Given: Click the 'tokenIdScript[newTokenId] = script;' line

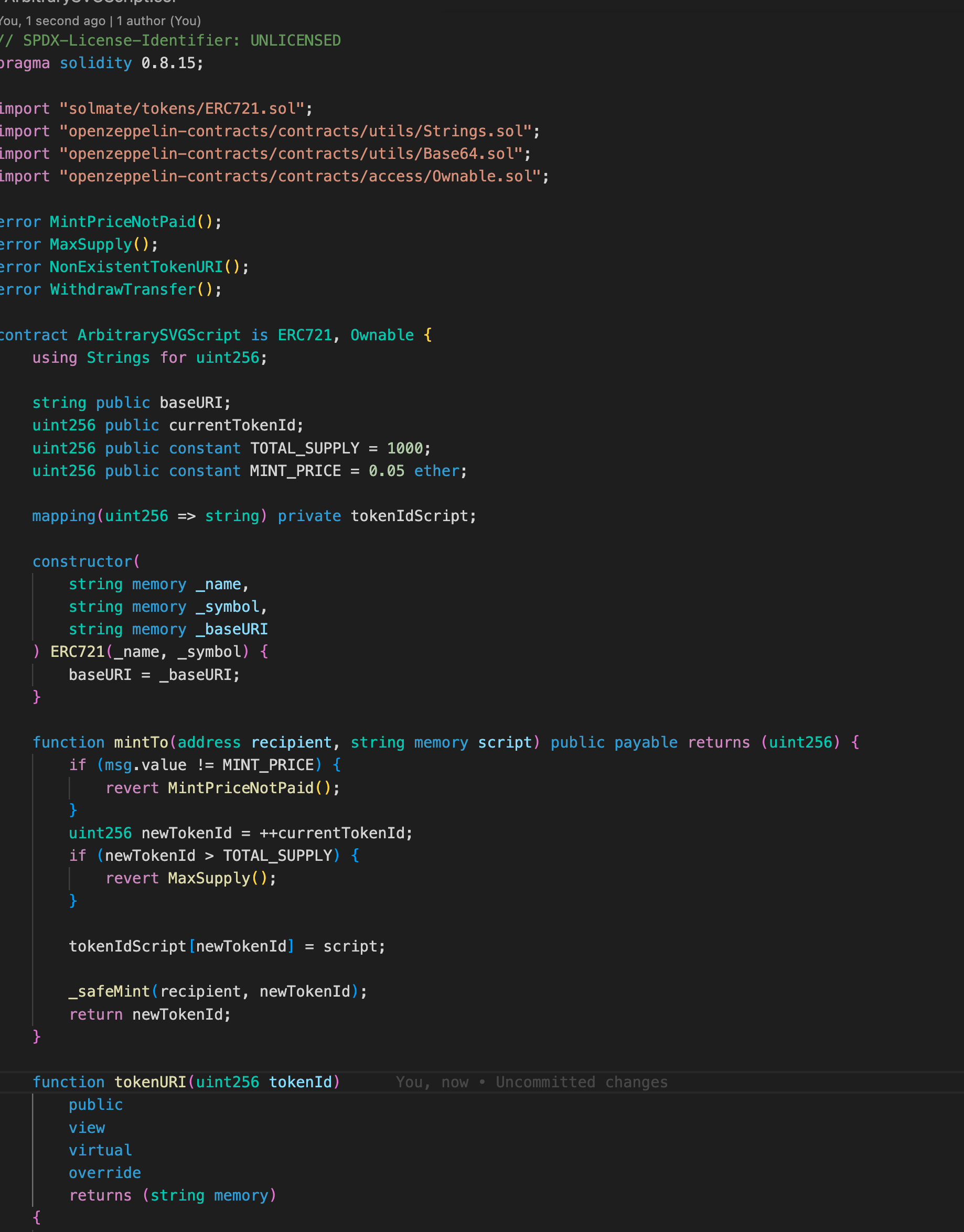Looking at the screenshot, I should click(227, 947).
